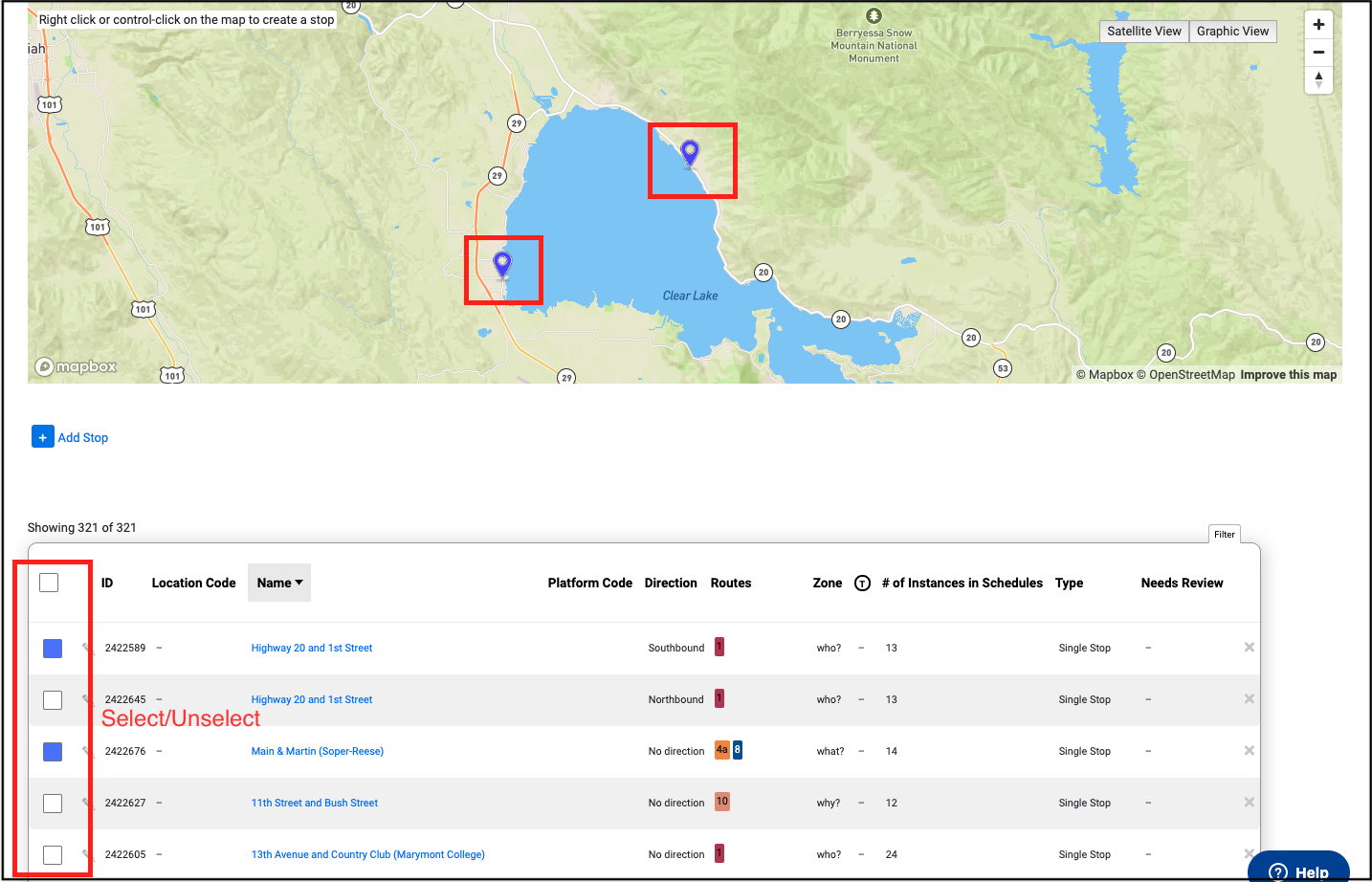Click the Platform Code column header
Screen dimensions: 1372x882
(589, 583)
